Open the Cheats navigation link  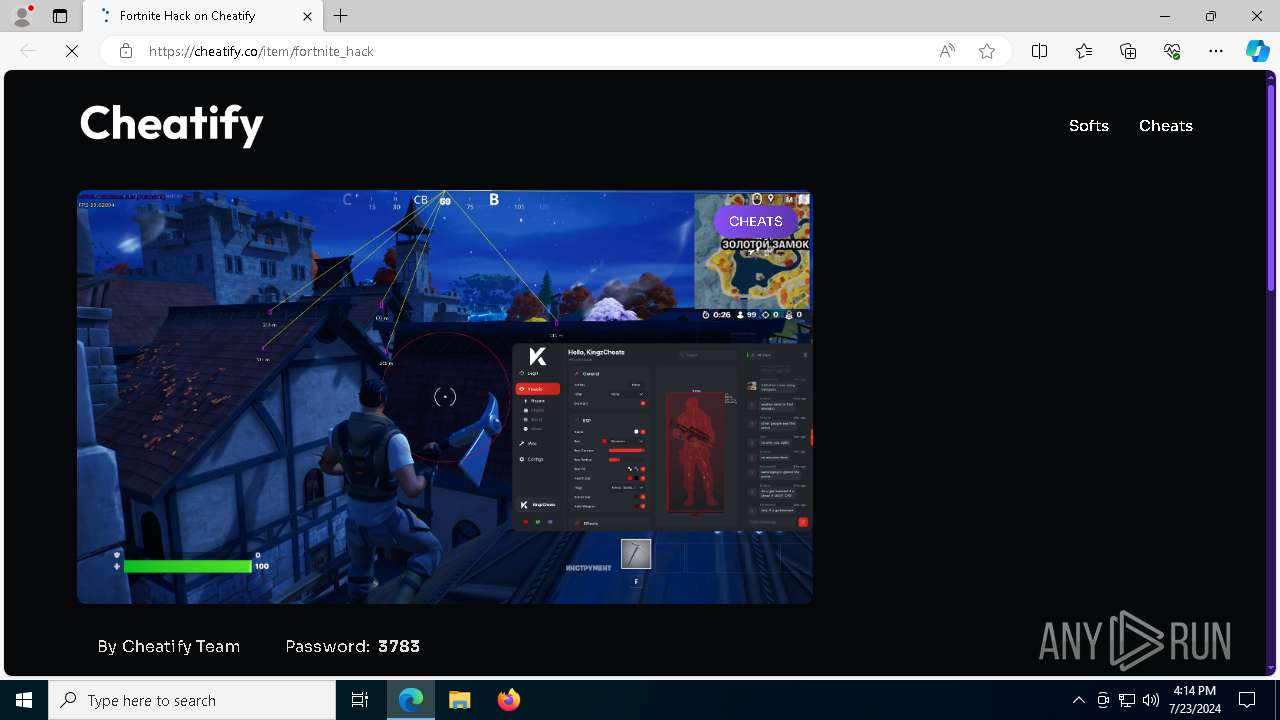(x=1166, y=126)
